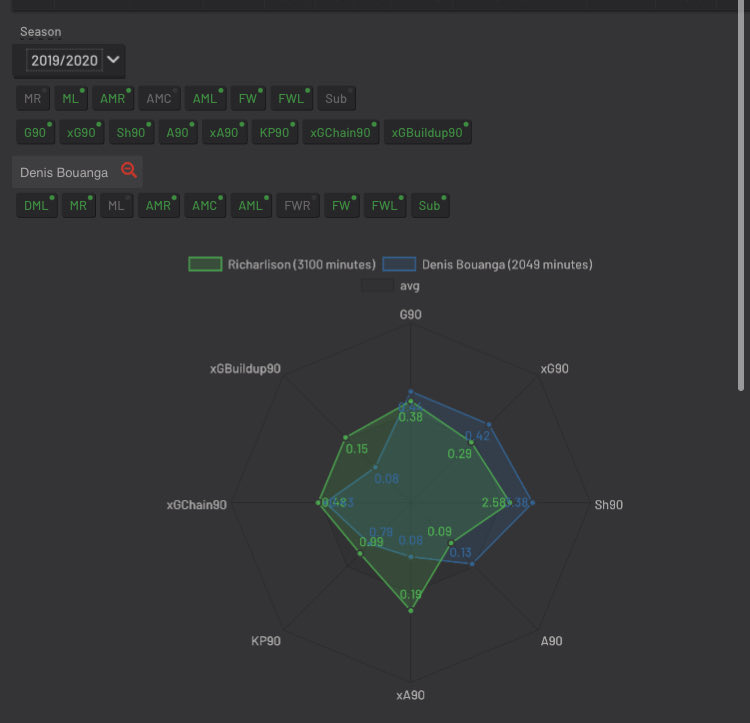Click the avg legend label
The height and width of the screenshot is (723, 750).
(410, 286)
